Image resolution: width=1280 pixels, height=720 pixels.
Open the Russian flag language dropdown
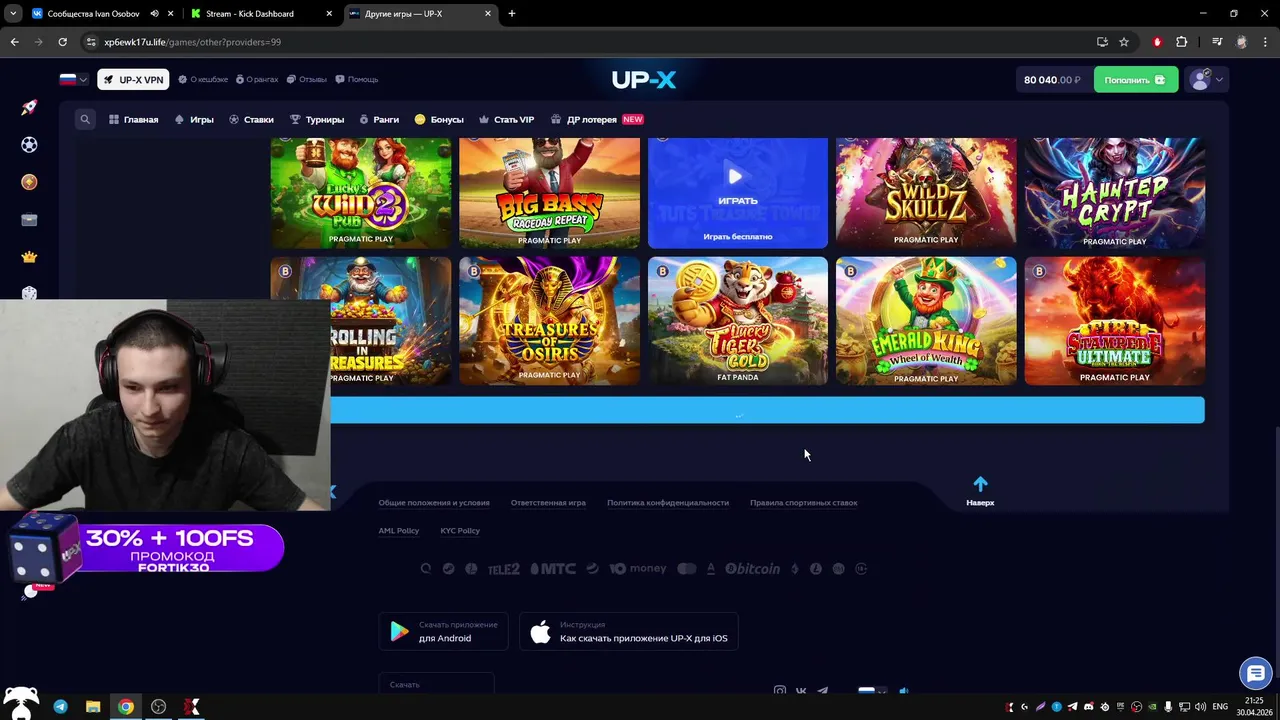pyautogui.click(x=74, y=79)
